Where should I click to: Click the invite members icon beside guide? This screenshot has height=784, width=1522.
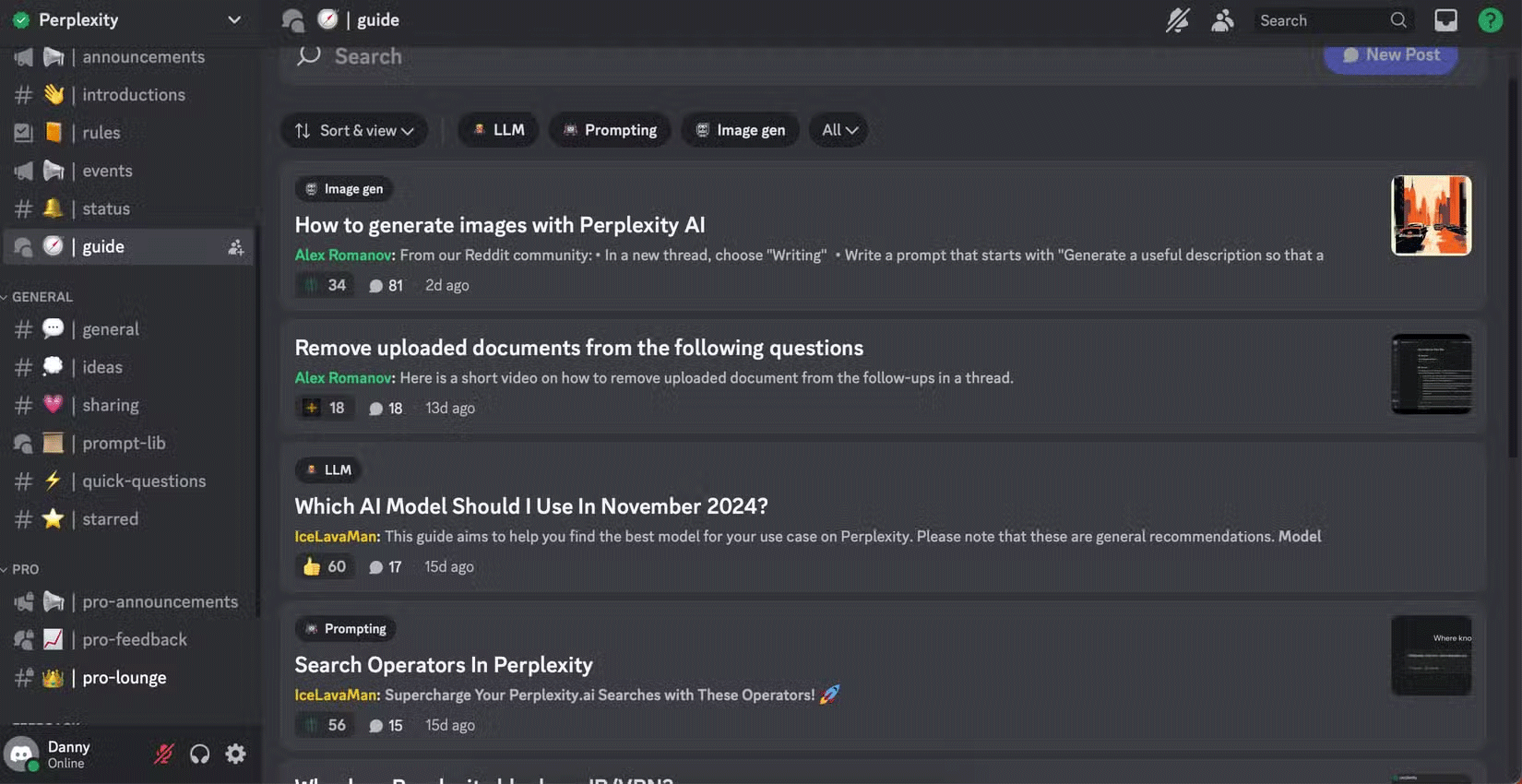pos(236,247)
